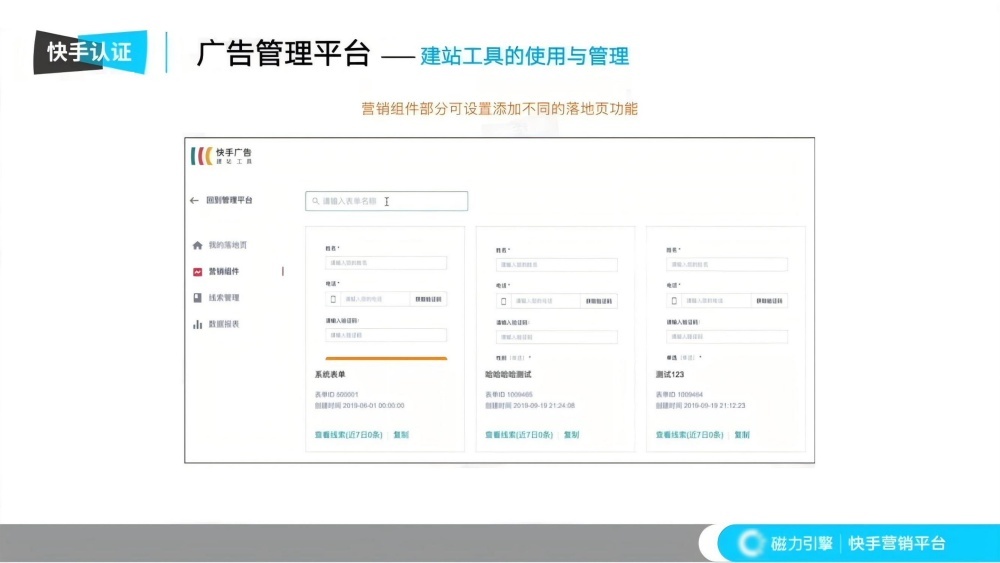Click the 建站工具的使用与管理 subtitle

click(524, 56)
